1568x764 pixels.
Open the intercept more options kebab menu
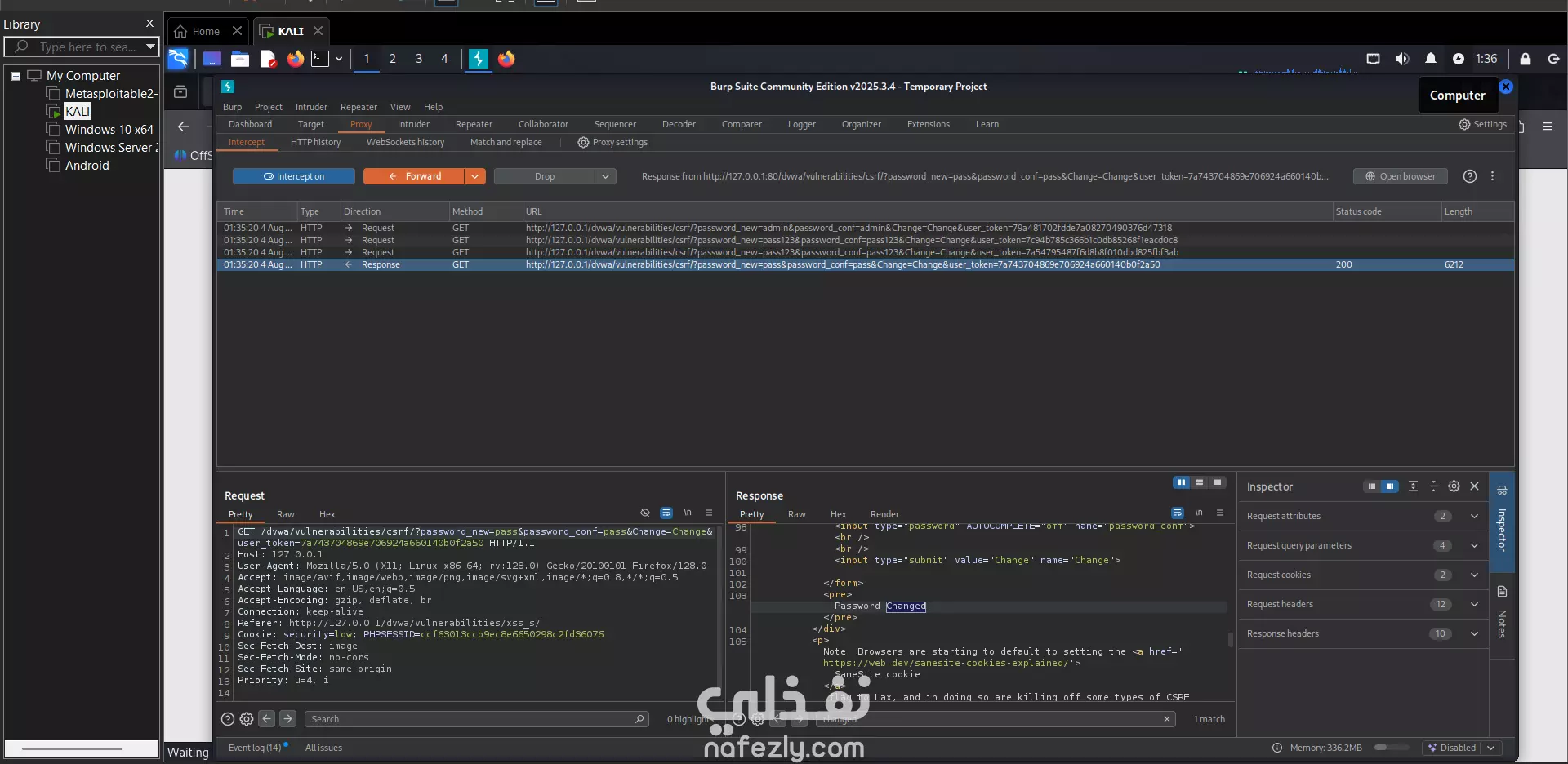click(1492, 176)
